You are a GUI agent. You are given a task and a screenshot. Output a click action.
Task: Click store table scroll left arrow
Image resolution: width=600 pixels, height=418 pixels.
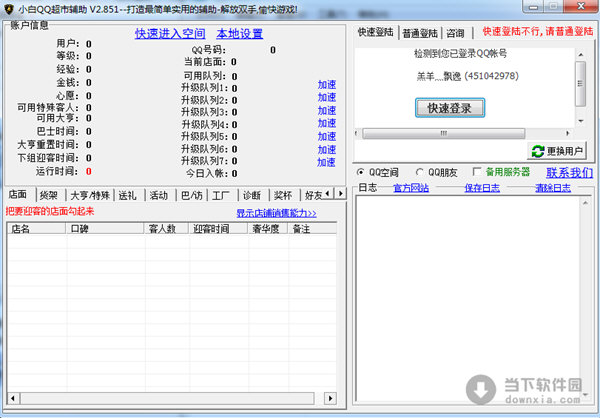coord(13,398)
